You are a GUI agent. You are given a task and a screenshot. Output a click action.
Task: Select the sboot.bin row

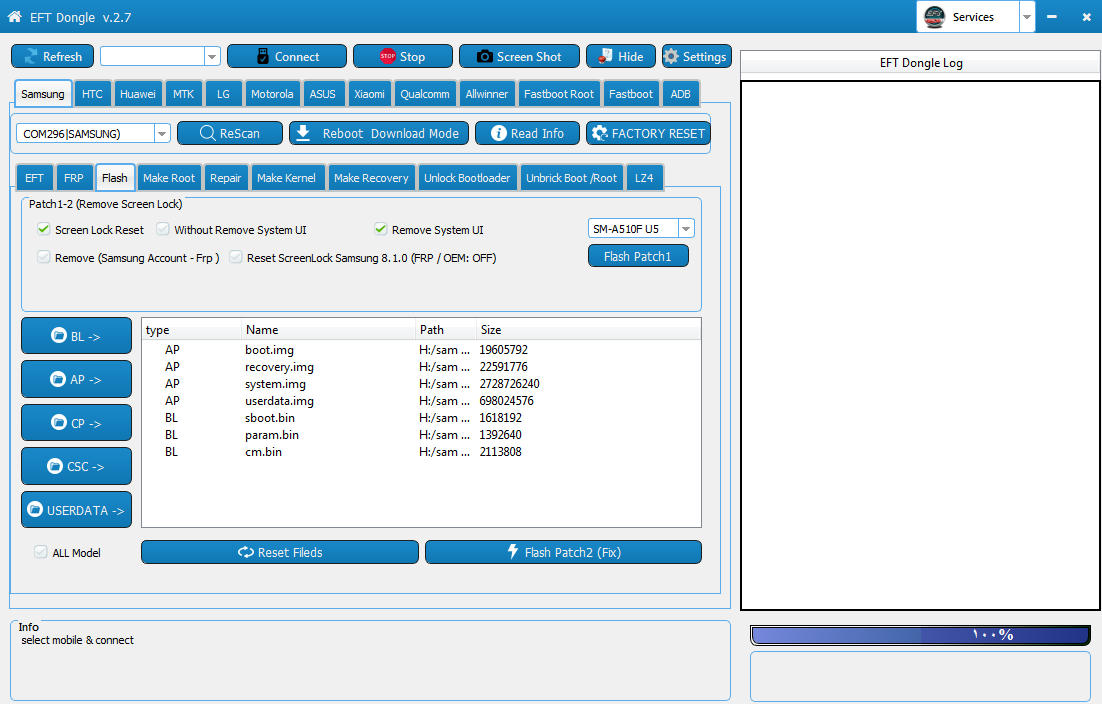[x=421, y=417]
